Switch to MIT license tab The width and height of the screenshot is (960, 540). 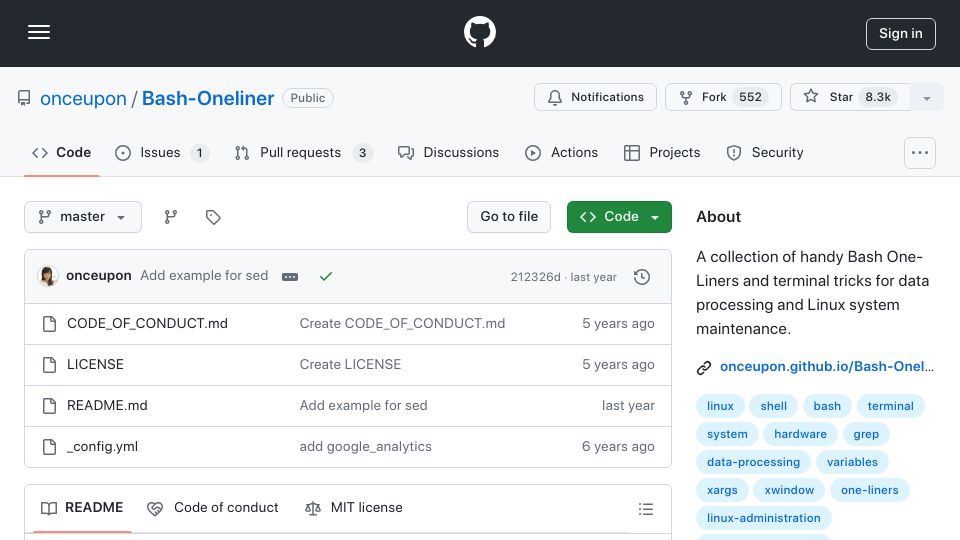point(353,508)
